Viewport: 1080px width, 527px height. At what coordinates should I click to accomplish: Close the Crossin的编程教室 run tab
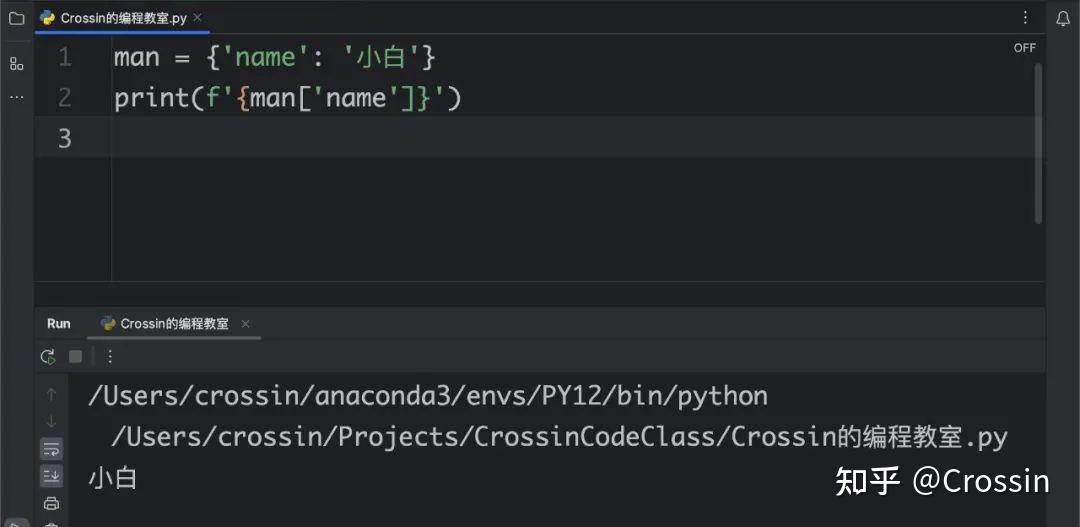click(x=245, y=324)
